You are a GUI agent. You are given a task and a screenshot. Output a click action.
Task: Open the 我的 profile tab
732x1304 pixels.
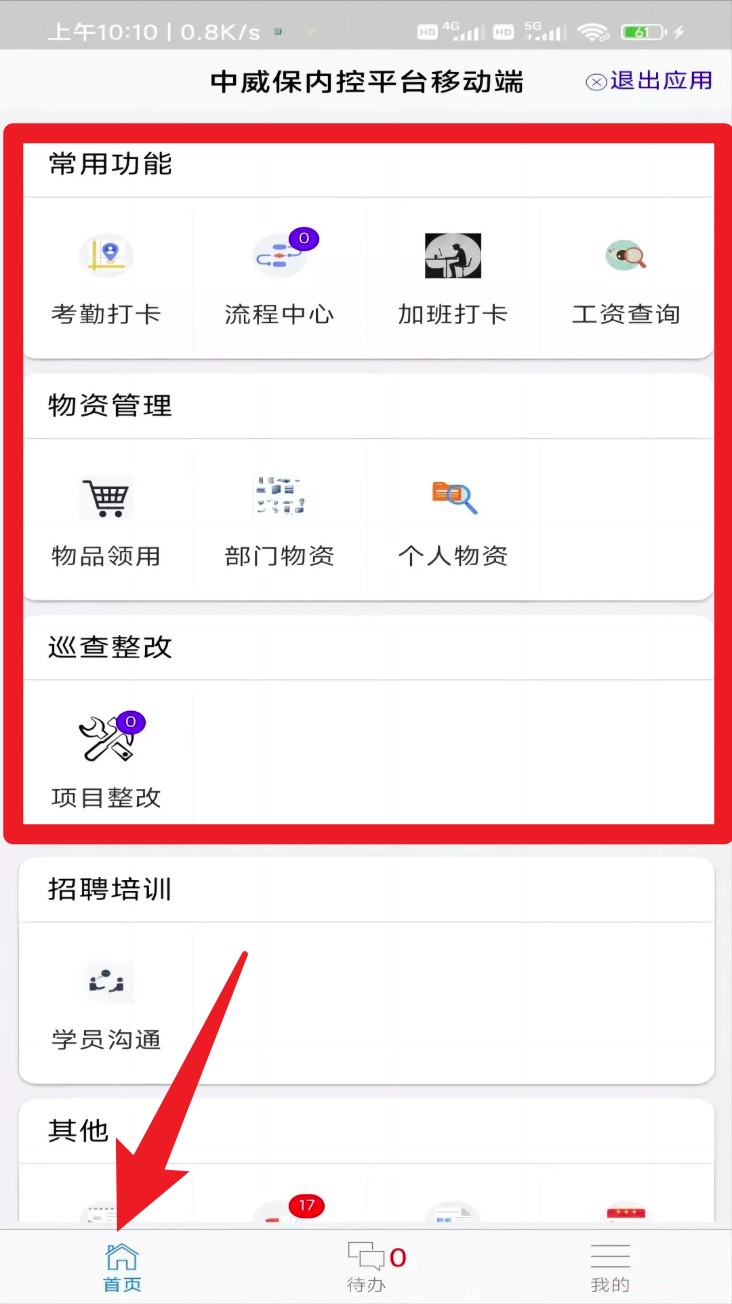[x=610, y=1267]
